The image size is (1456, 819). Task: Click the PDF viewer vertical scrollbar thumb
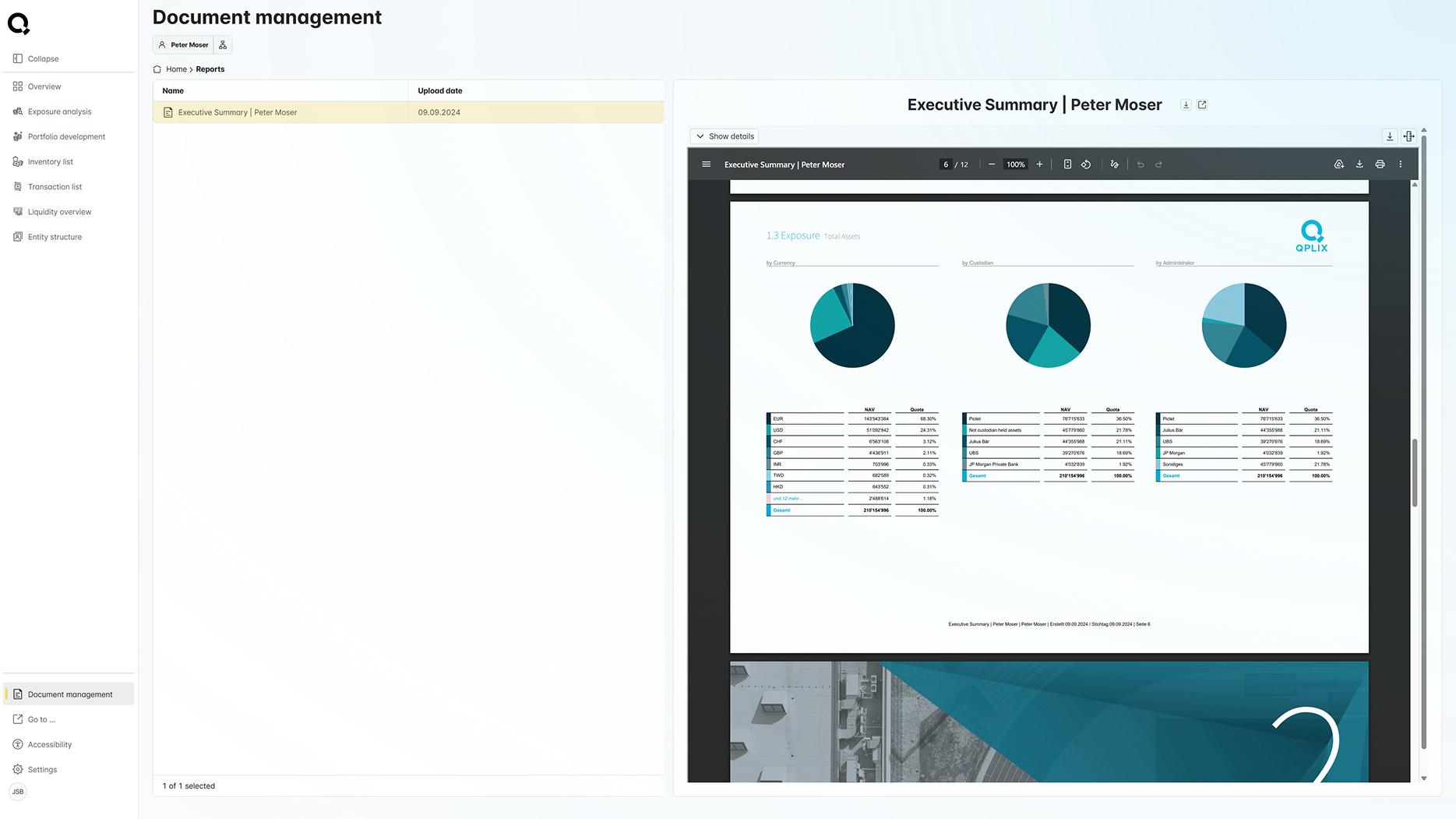tap(1415, 473)
